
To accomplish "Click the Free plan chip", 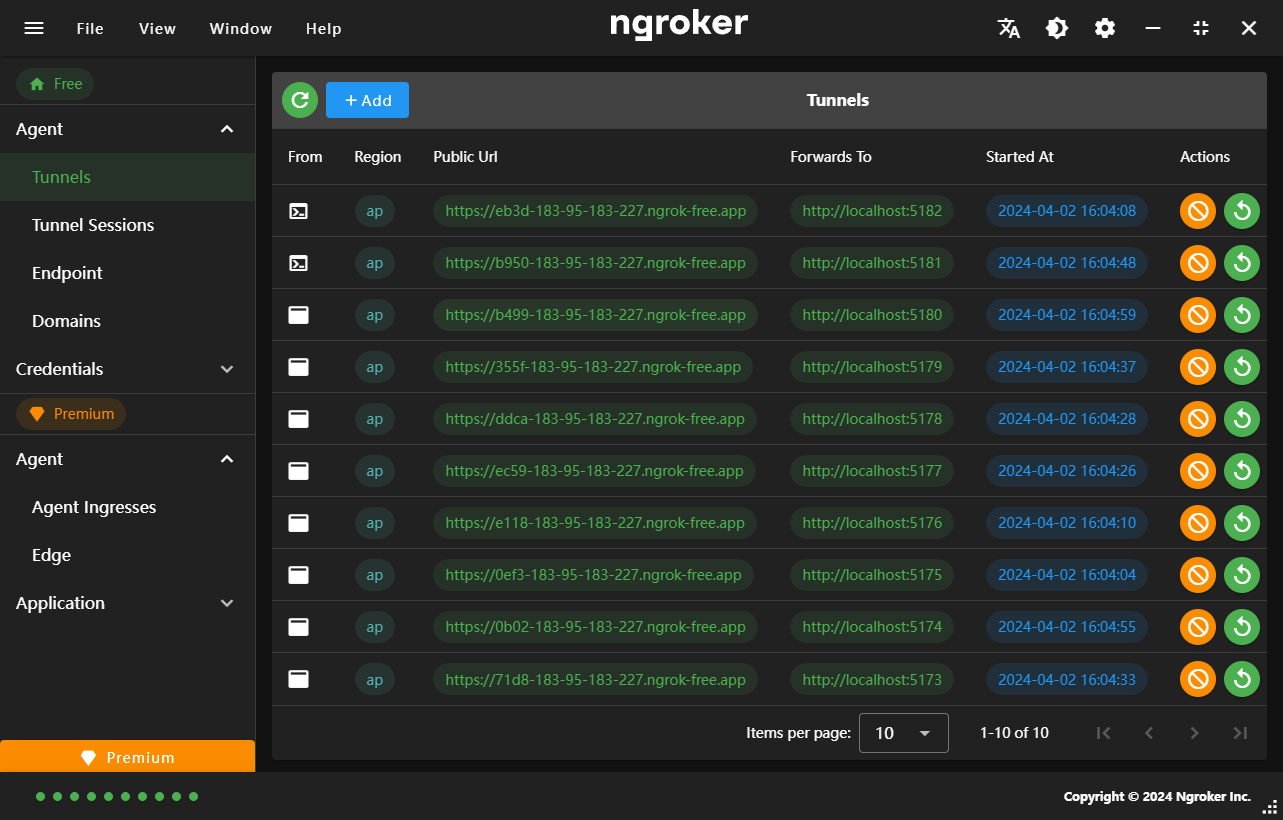I will 55,84.
